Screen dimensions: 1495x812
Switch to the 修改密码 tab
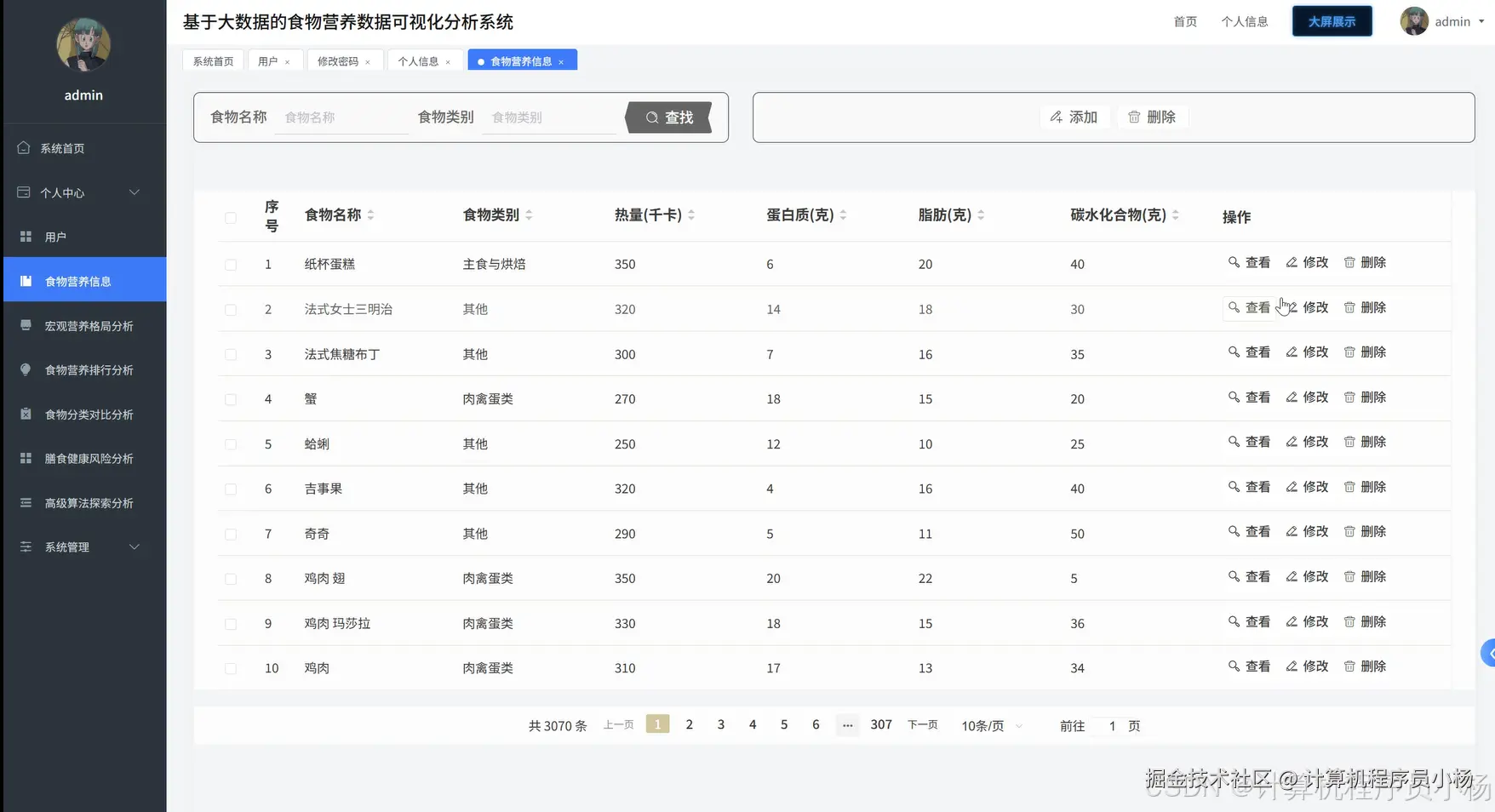[338, 61]
